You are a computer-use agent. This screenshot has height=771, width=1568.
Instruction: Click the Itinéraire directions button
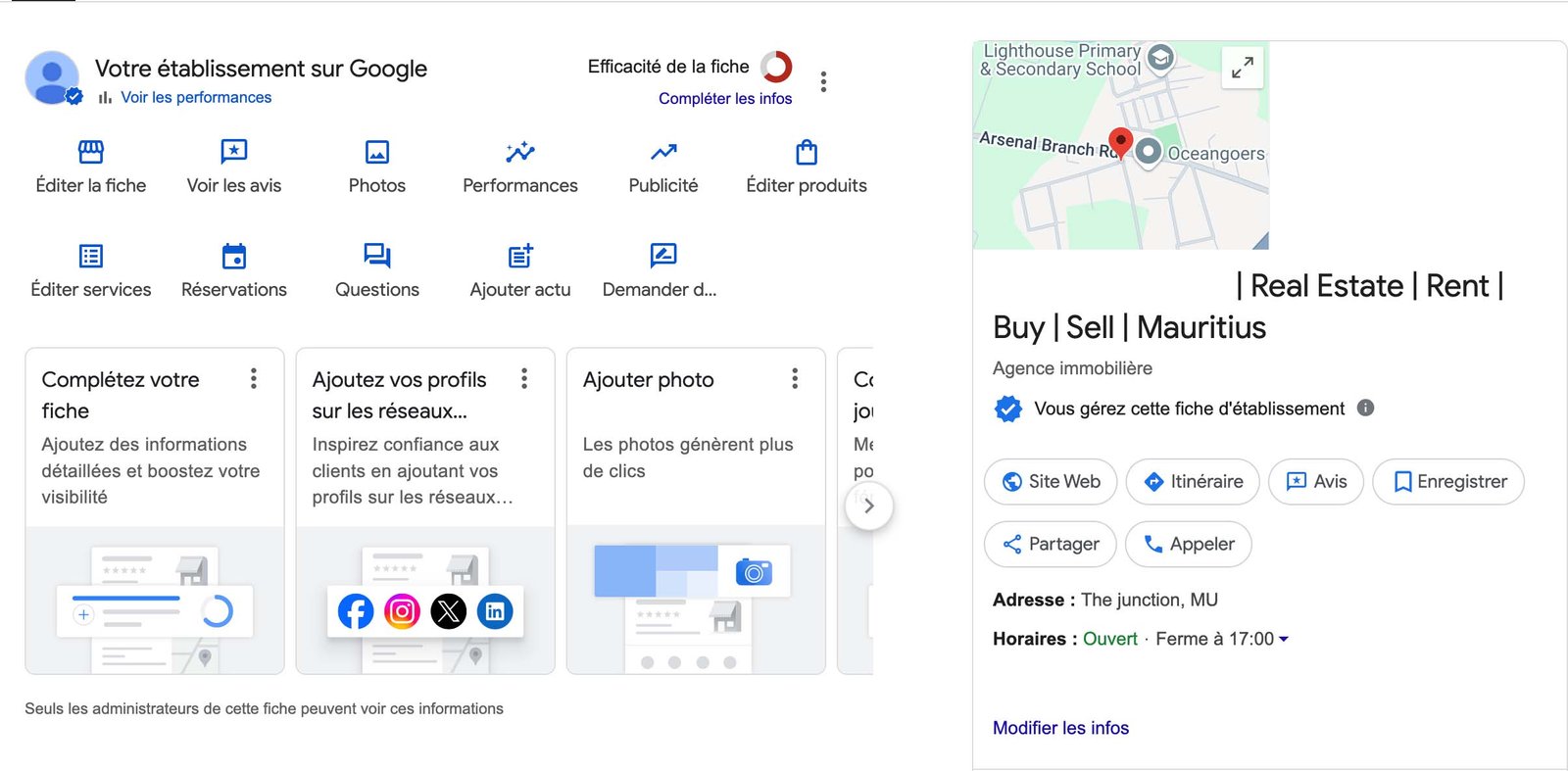pos(1193,482)
